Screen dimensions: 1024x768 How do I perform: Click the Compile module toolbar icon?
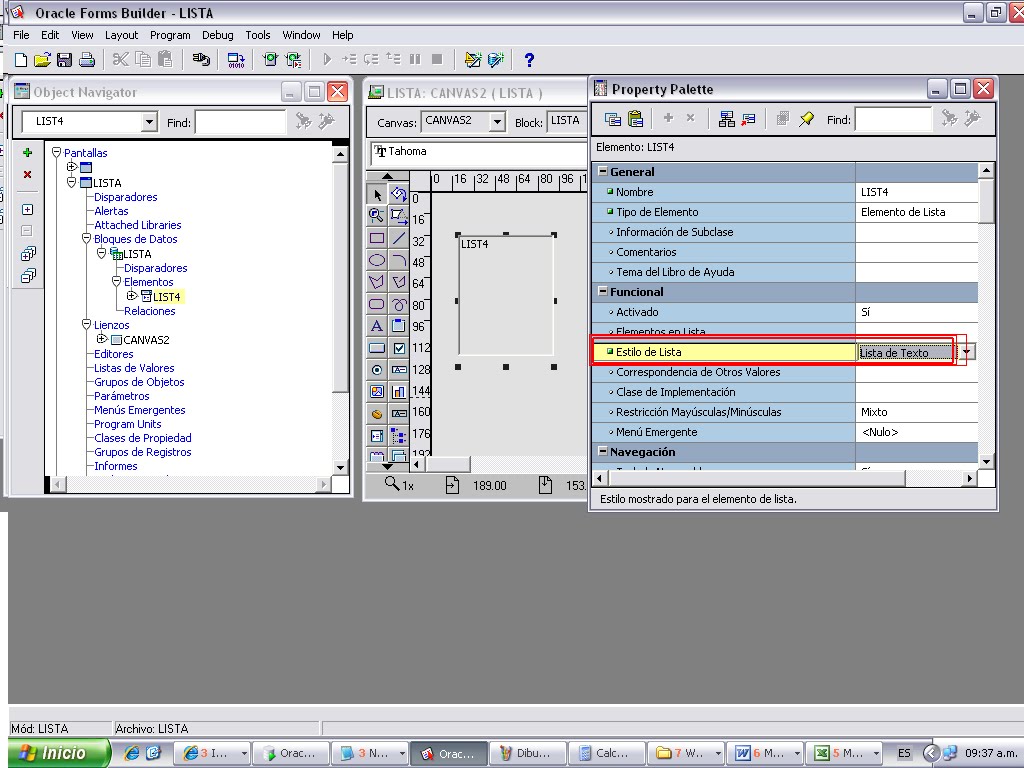point(236,60)
